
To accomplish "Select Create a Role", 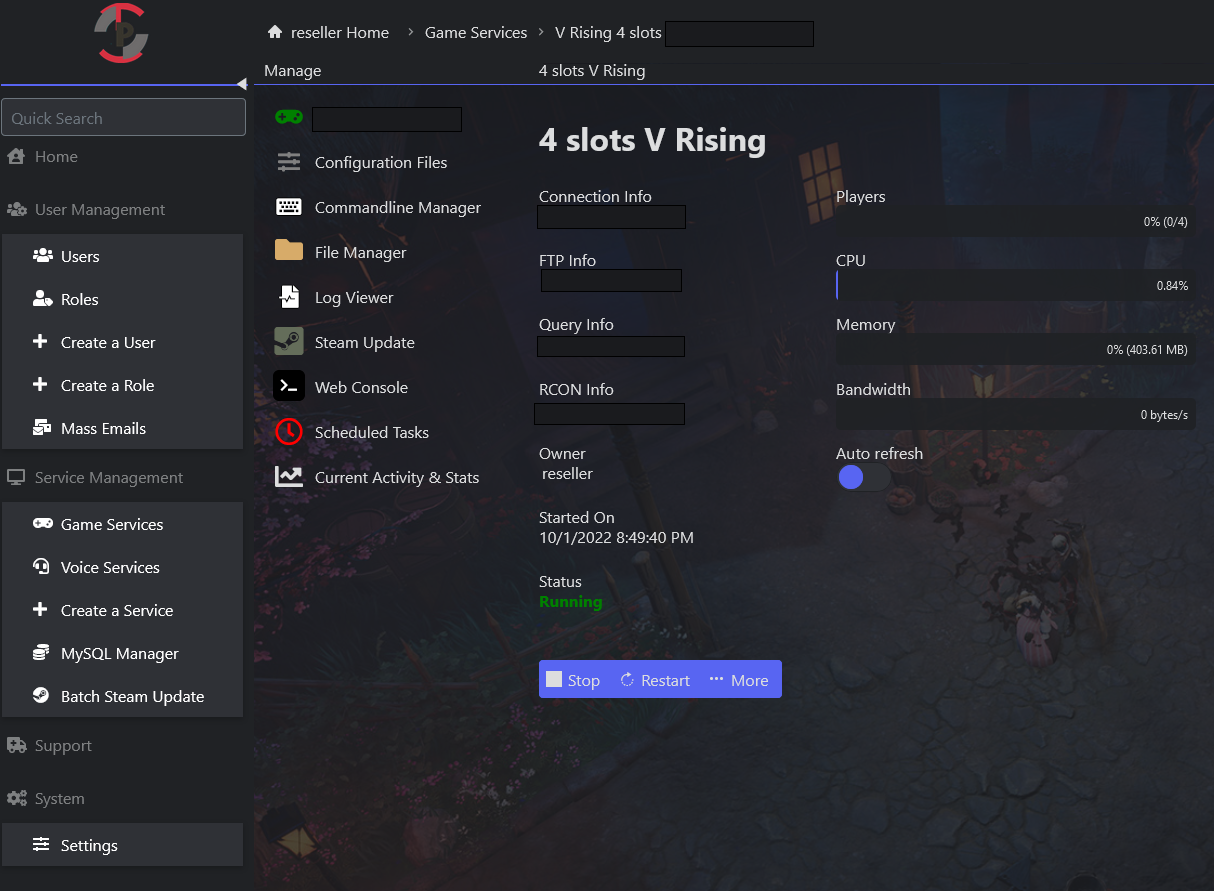I will point(107,386).
